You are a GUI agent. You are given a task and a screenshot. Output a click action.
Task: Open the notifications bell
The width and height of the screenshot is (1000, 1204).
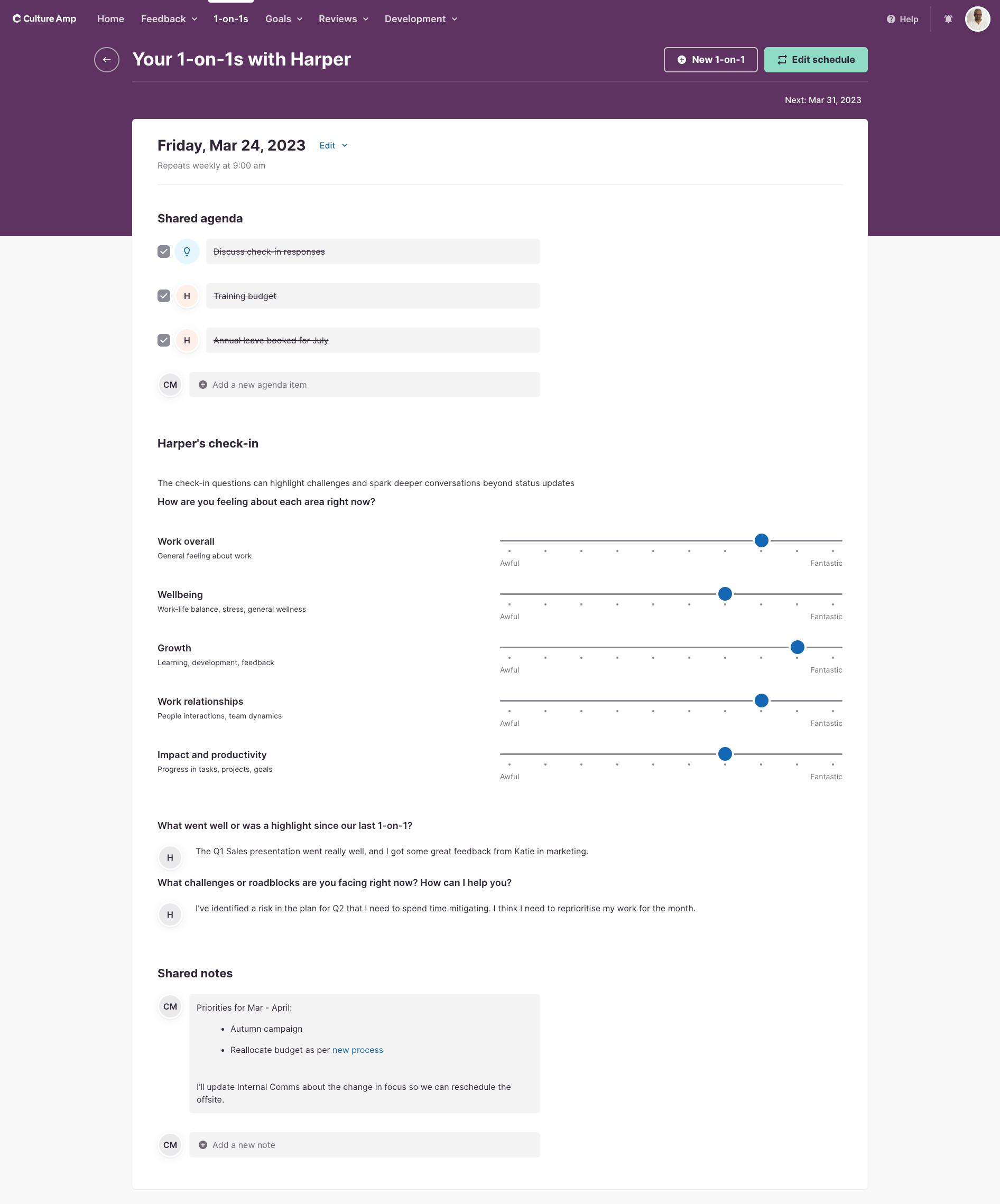click(948, 19)
